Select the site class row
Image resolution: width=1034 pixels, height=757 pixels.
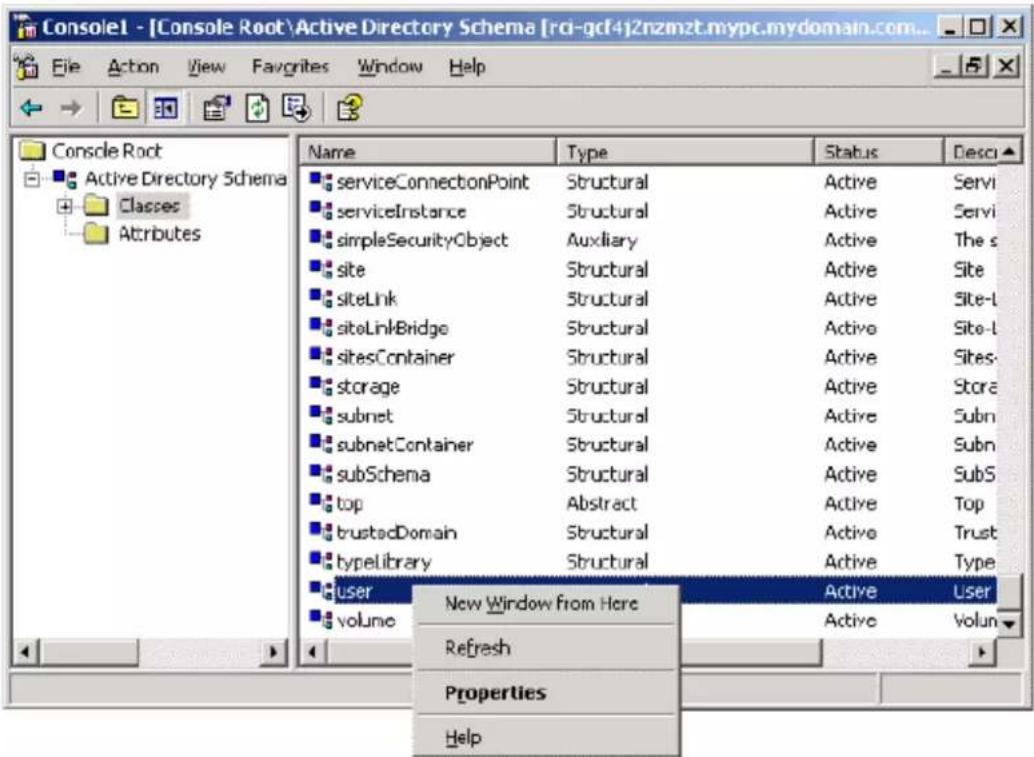[648, 269]
